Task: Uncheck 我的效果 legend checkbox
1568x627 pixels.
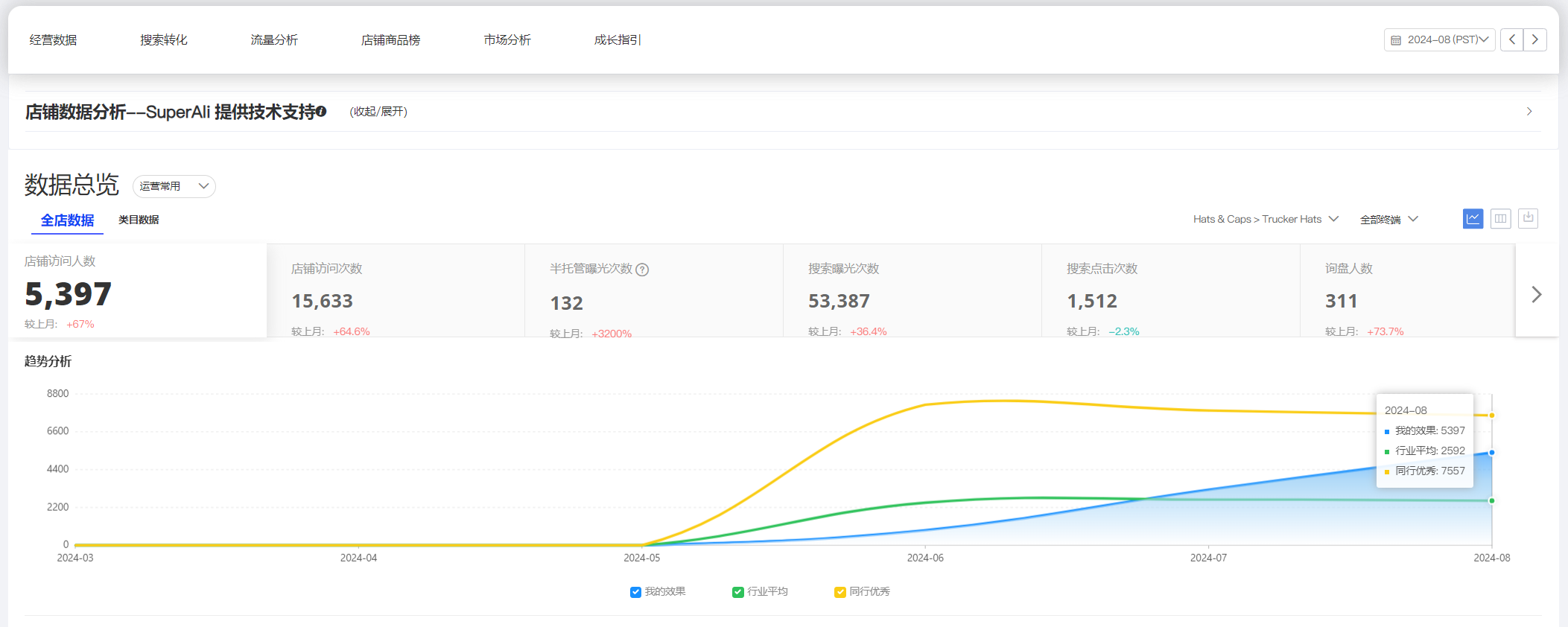Action: tap(635, 592)
